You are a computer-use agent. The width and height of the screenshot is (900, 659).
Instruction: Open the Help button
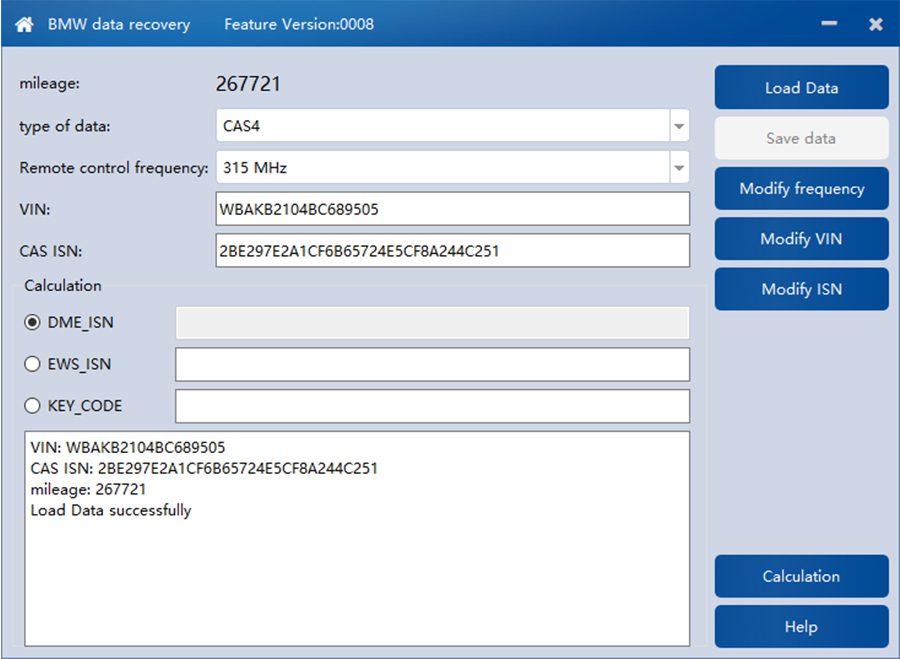[801, 626]
